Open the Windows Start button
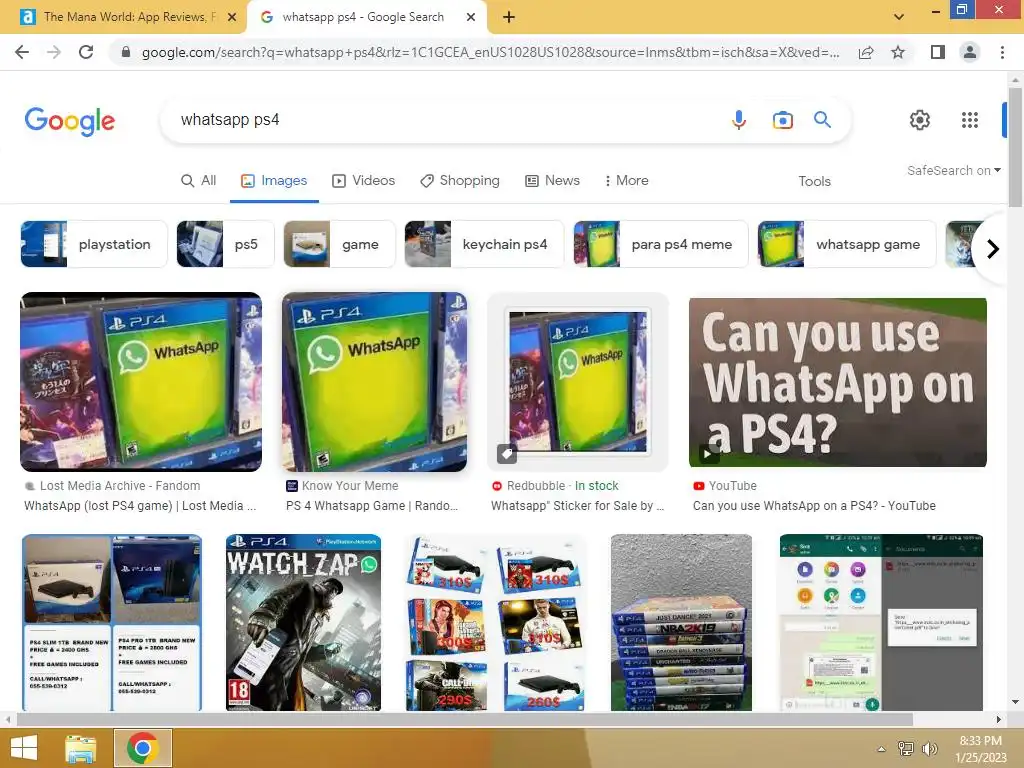Viewport: 1024px width, 768px height. 24,748
